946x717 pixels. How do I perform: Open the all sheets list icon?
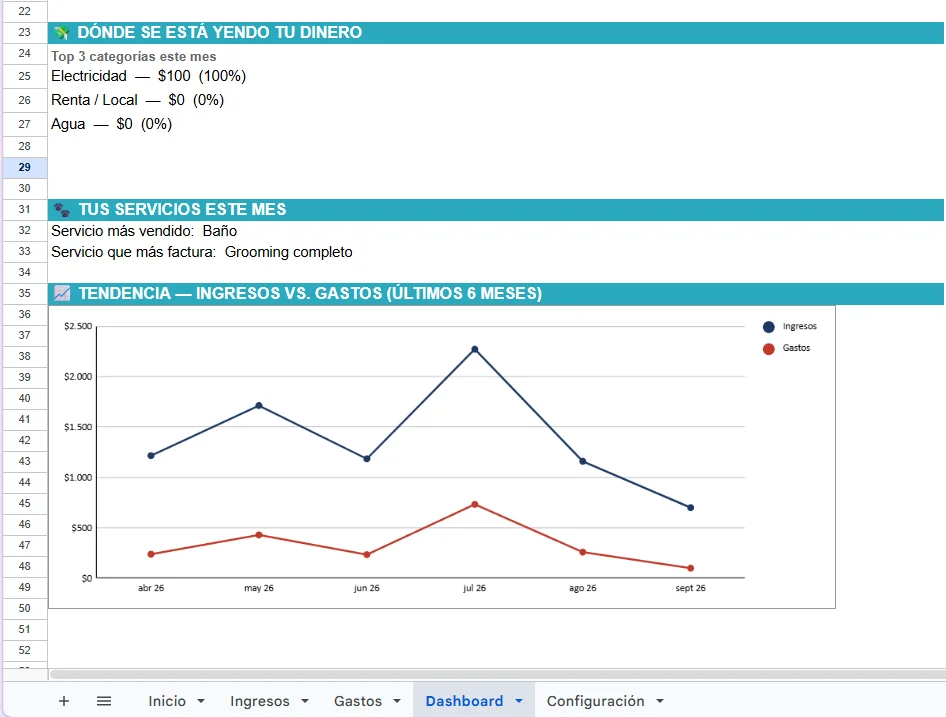tap(104, 701)
